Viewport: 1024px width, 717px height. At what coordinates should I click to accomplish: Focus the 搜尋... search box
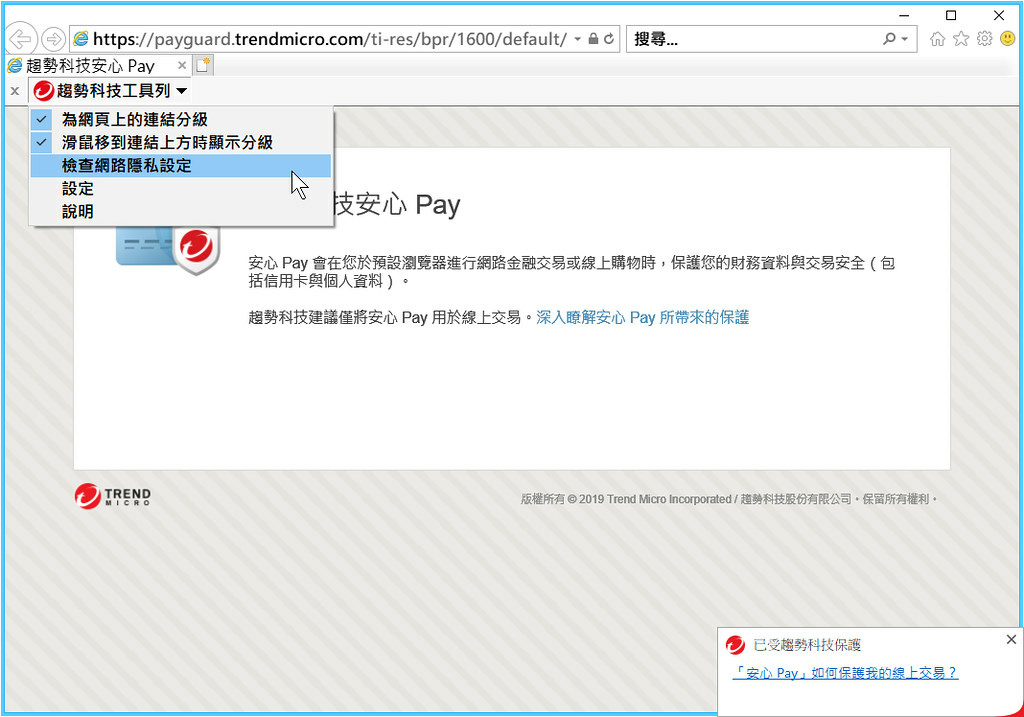(754, 39)
